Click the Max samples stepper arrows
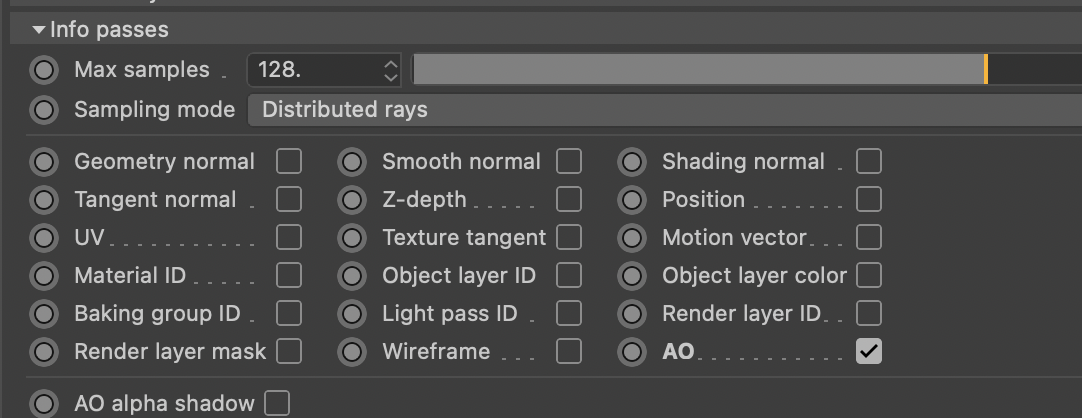 pos(391,70)
